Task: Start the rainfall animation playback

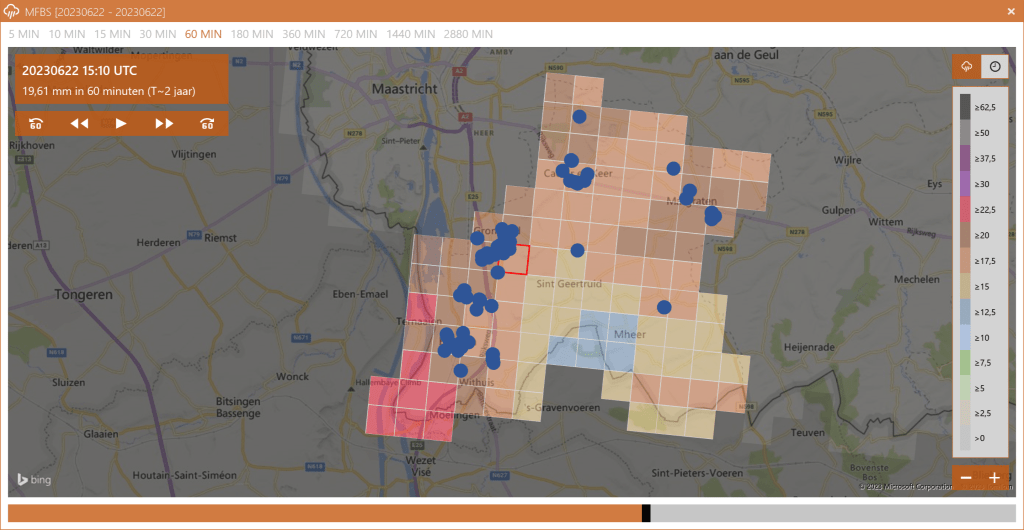Action: [121, 124]
